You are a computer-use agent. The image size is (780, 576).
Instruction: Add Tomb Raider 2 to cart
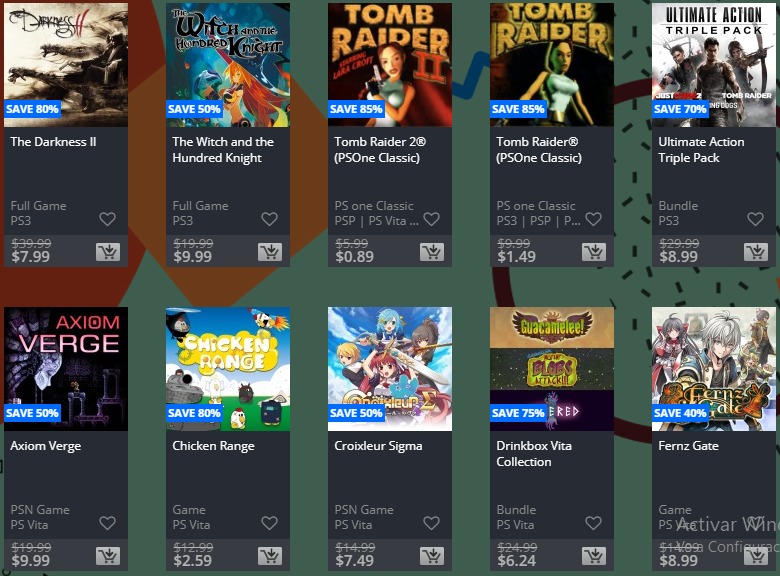[x=432, y=252]
